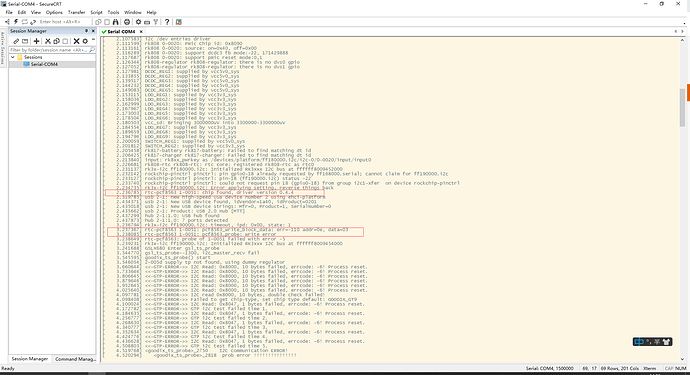Open Find with the binoculars icon
This screenshot has width=690, height=375.
115,22
